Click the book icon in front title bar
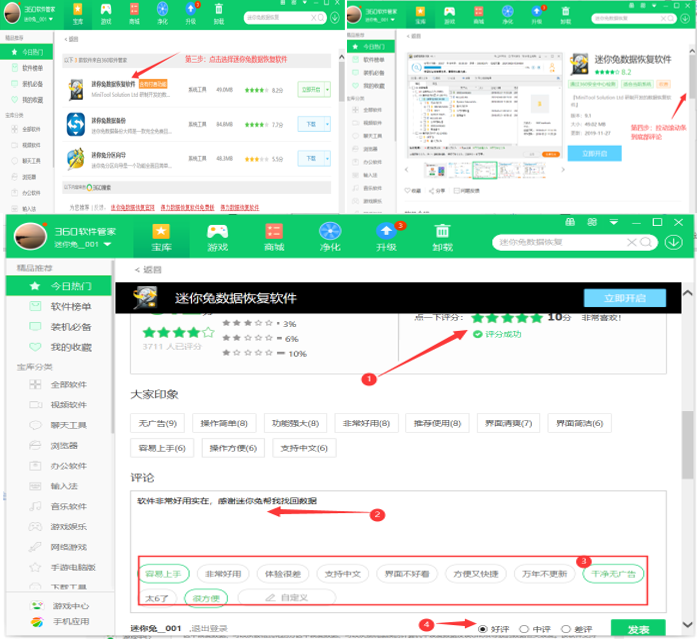 [570, 222]
